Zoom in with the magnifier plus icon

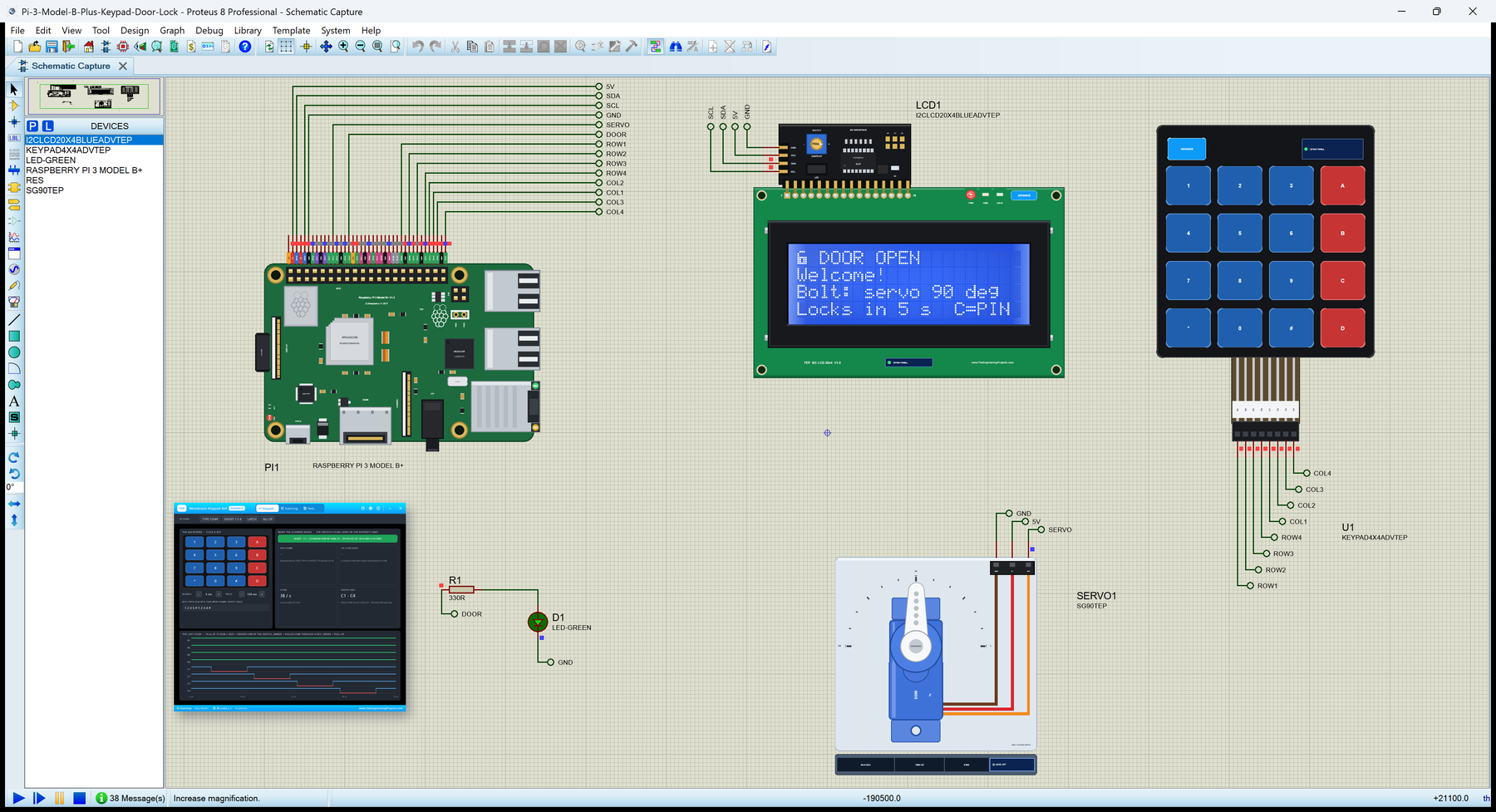(343, 47)
